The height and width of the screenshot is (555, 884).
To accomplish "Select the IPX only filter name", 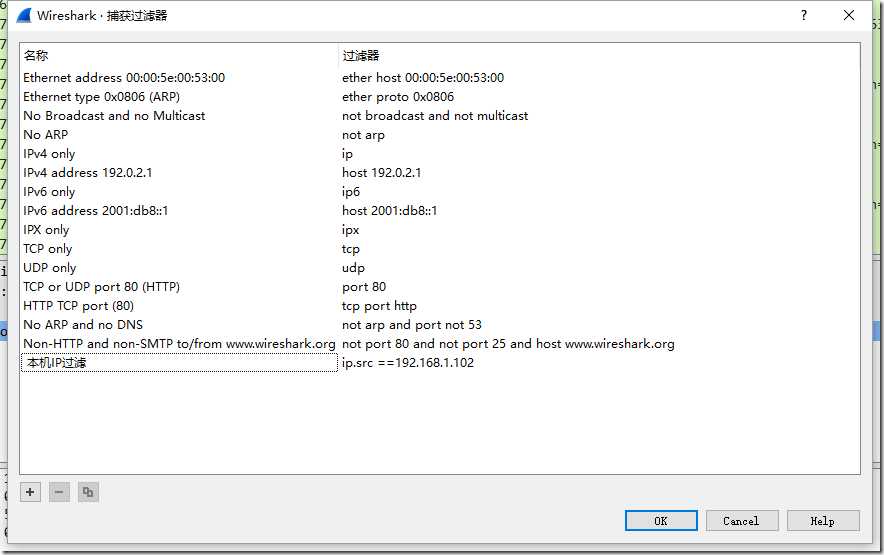I will pos(46,230).
